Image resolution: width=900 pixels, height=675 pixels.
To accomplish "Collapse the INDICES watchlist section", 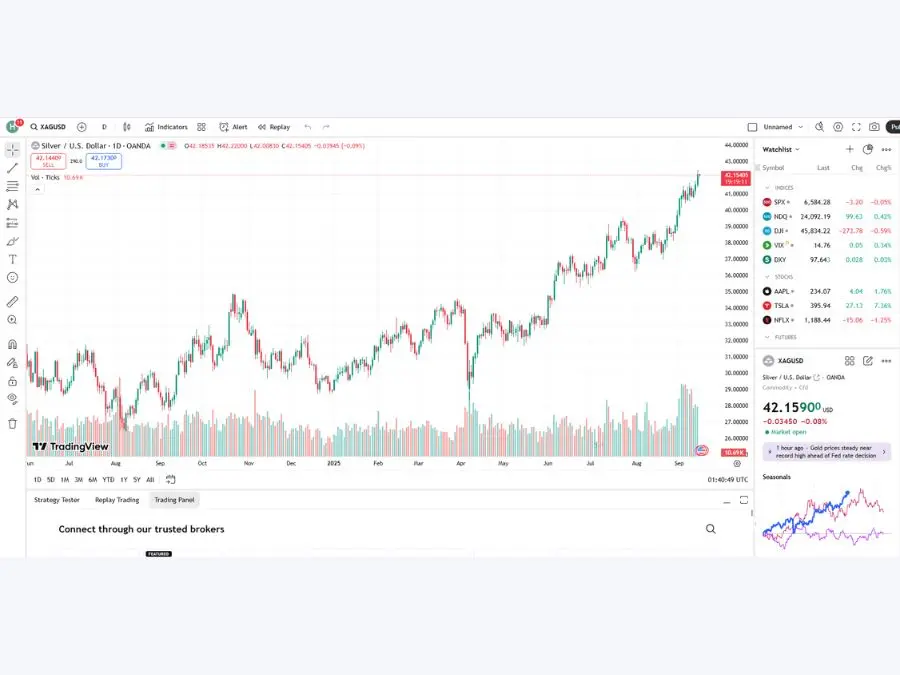I will point(768,187).
